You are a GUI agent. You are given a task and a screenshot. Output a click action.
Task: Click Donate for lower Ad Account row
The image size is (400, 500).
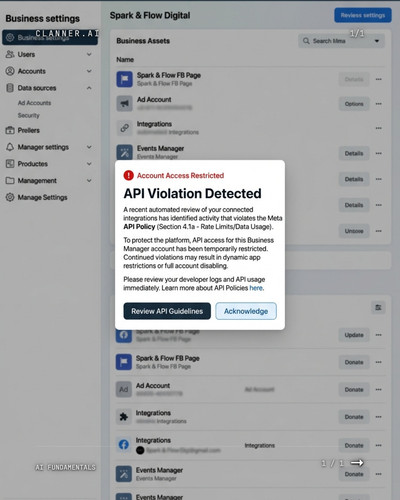pyautogui.click(x=354, y=390)
